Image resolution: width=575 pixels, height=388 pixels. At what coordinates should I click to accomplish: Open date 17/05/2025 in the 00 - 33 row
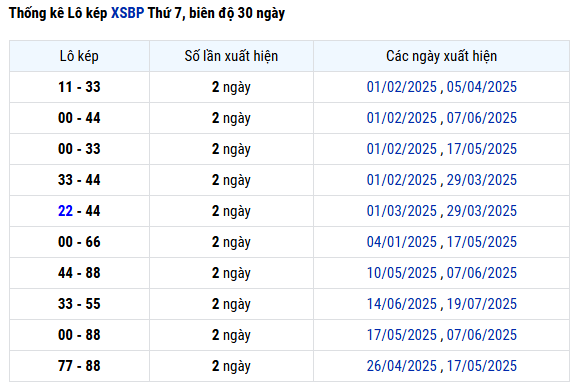tap(481, 149)
